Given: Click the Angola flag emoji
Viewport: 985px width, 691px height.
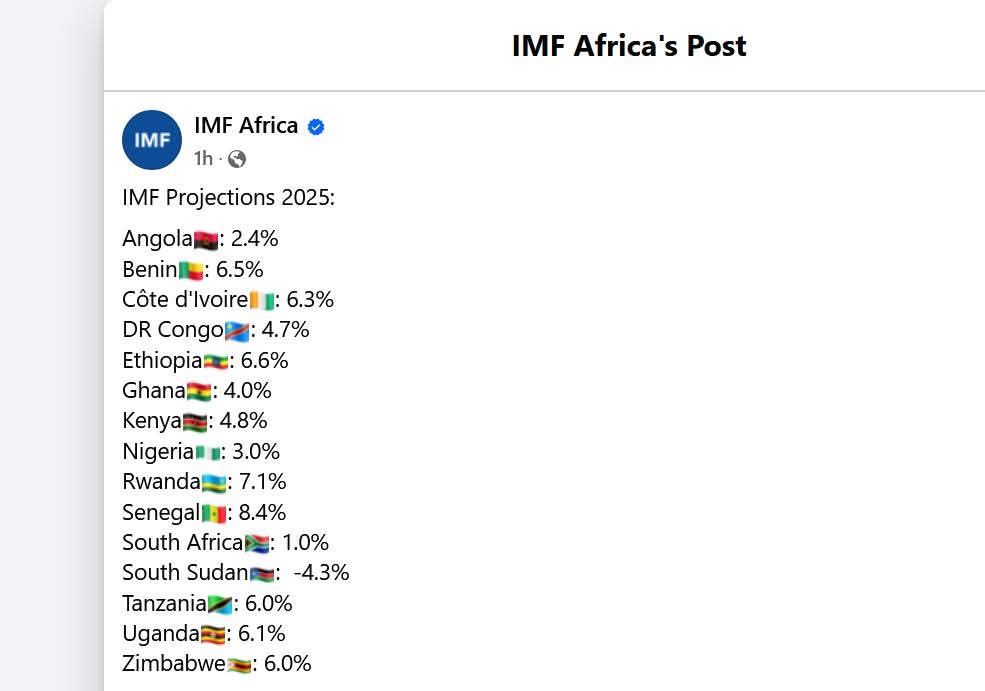Looking at the screenshot, I should (x=206, y=240).
